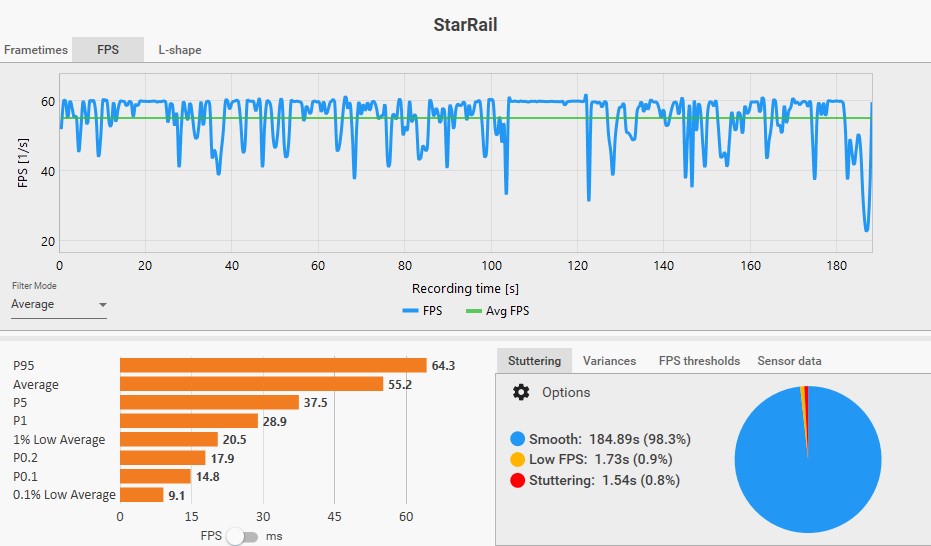
Task: Click the Filter Mode label
Action: [x=34, y=285]
